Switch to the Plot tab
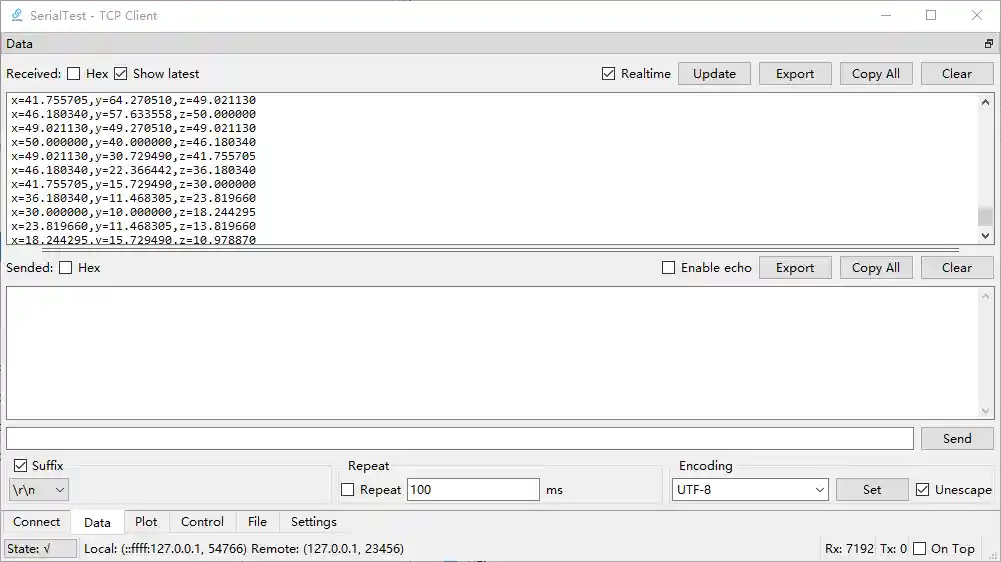The image size is (1001, 562). point(146,522)
